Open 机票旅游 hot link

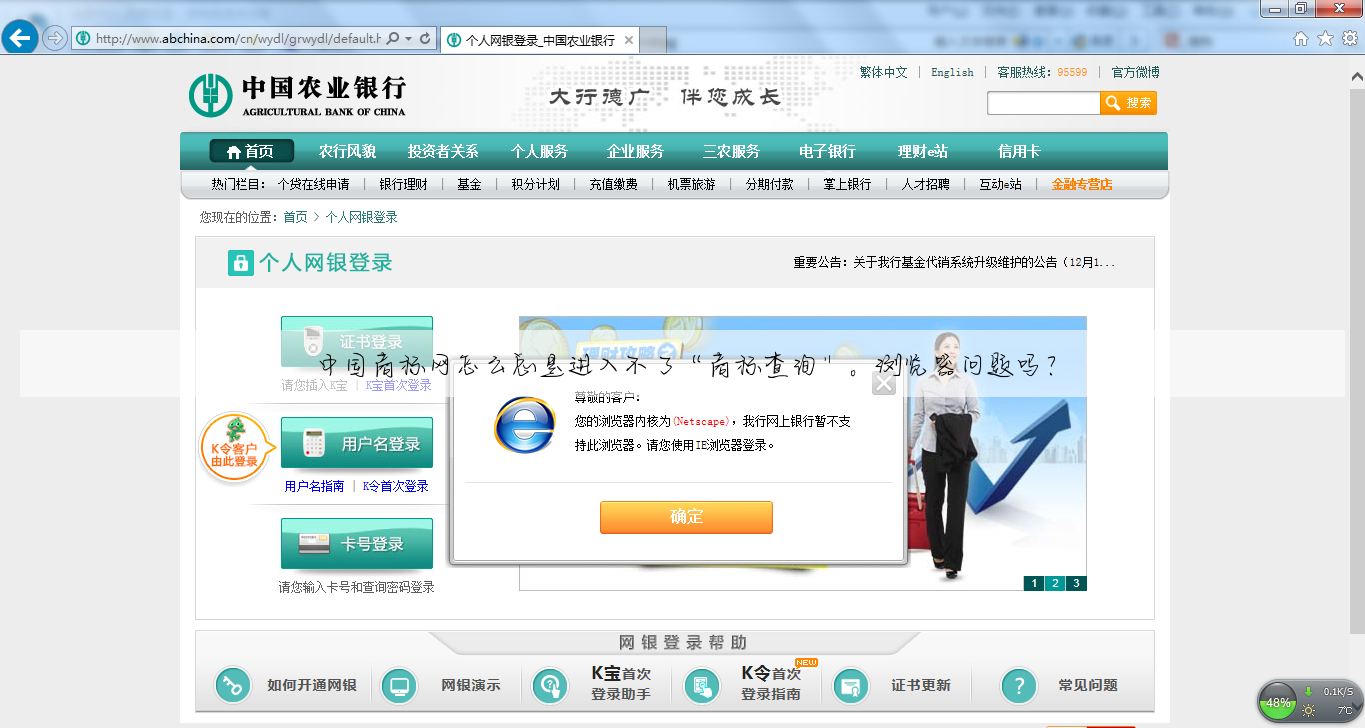coord(691,184)
